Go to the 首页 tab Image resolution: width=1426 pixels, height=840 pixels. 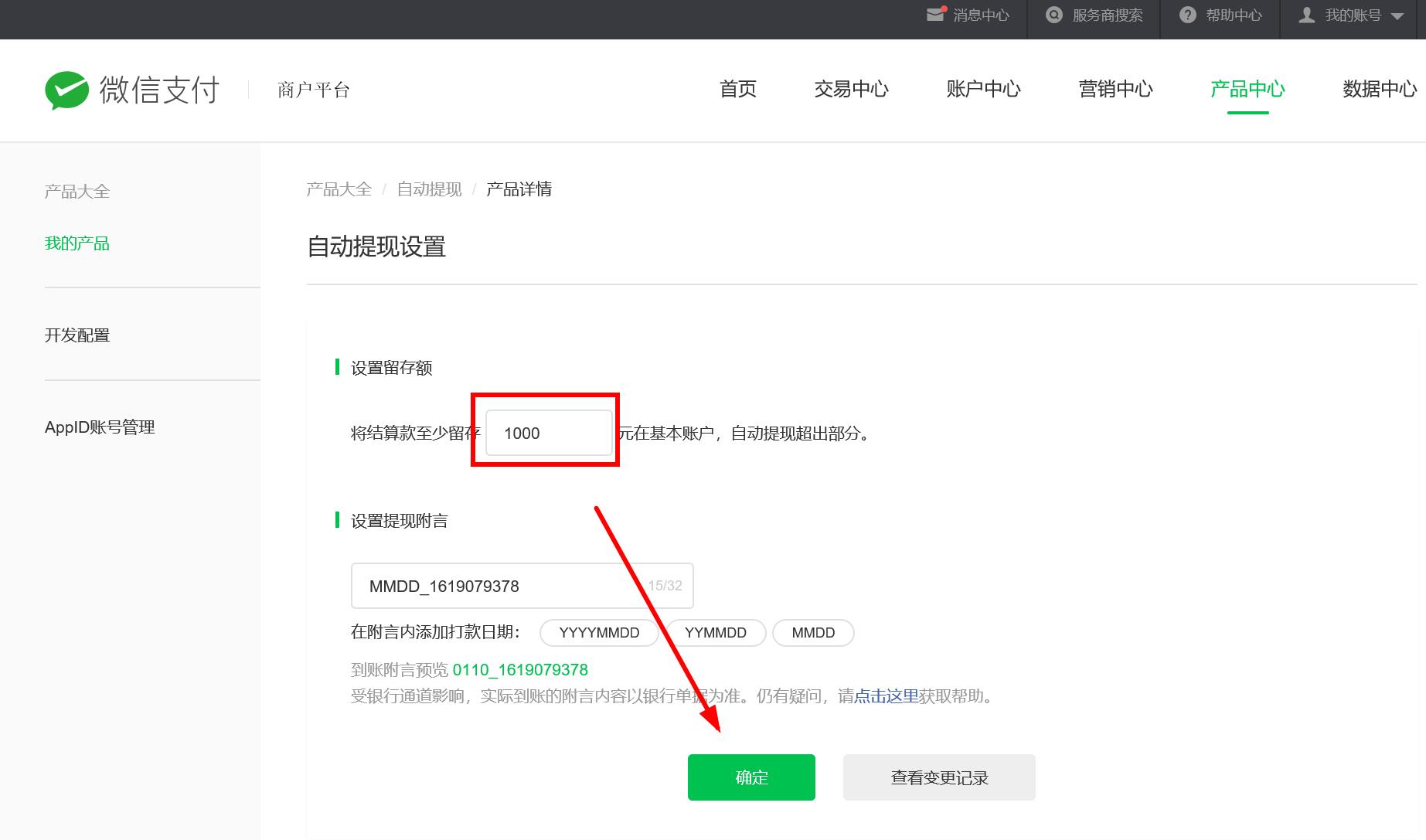click(x=737, y=89)
